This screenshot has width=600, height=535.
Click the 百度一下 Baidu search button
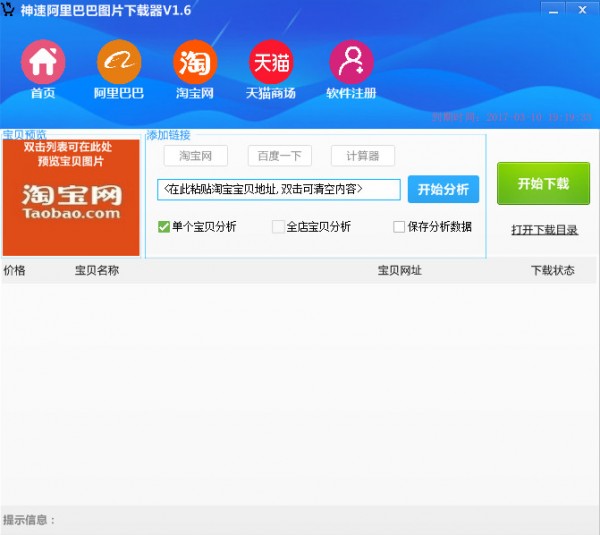(x=280, y=156)
